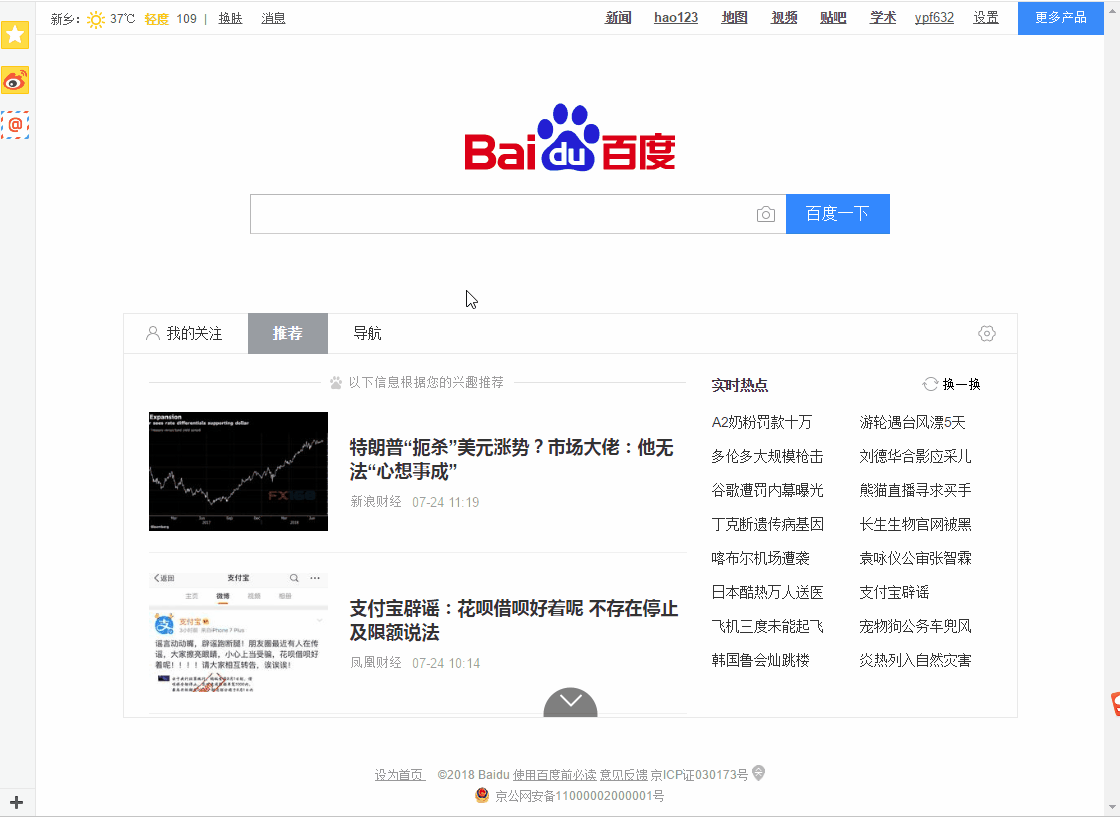Open hot topic 飞机三度未能起飞
Image resolution: width=1120 pixels, height=817 pixels.
767,626
